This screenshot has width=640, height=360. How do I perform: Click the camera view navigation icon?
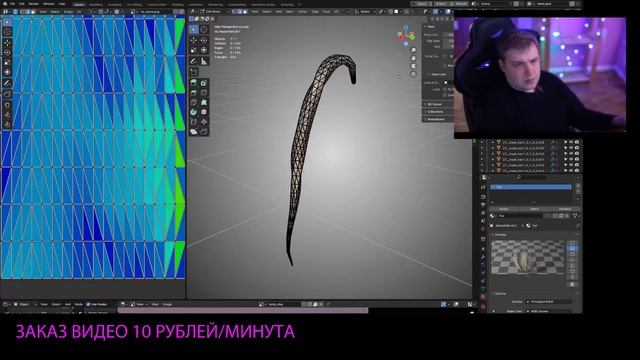pos(413,66)
